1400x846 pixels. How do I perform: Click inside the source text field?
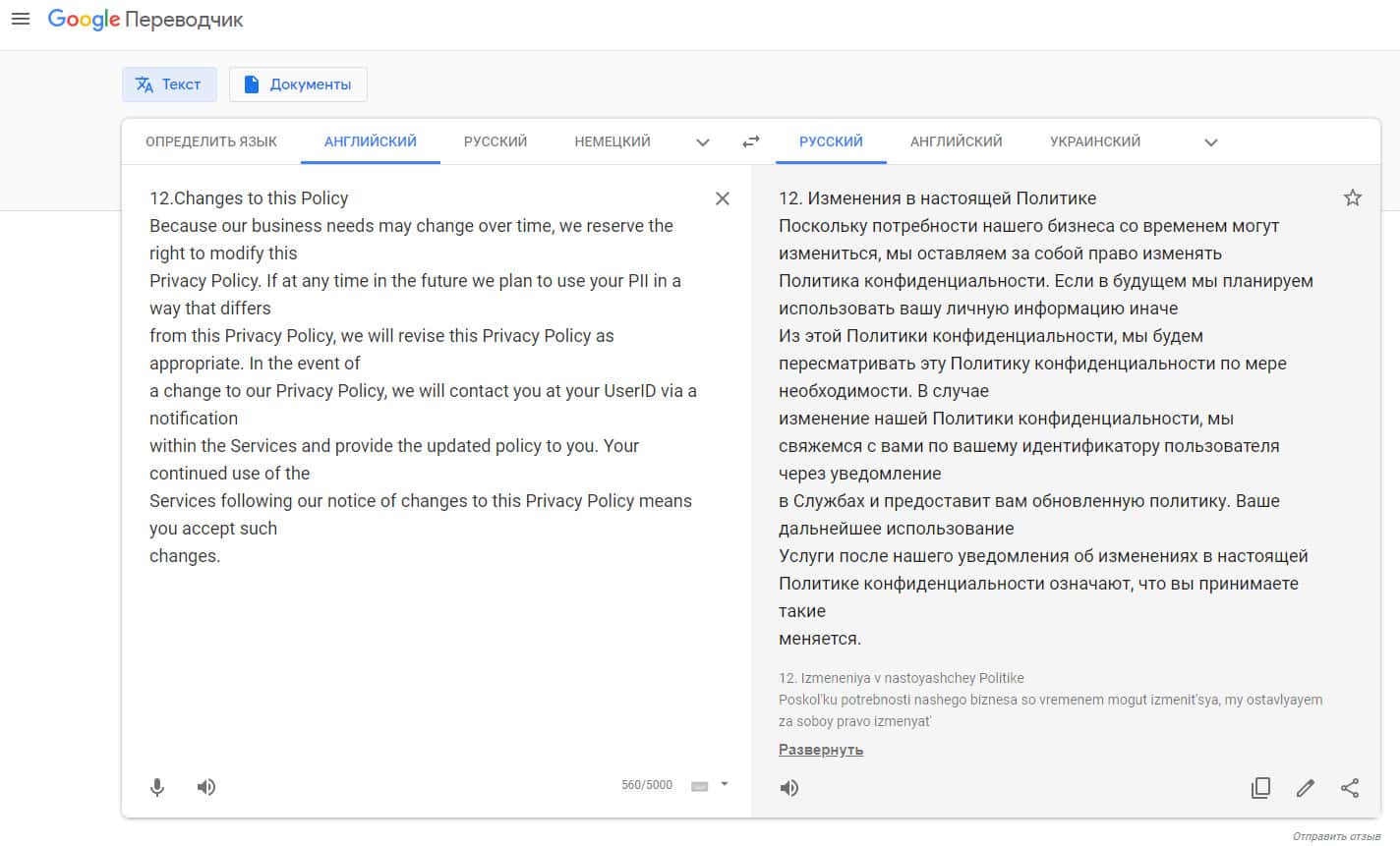click(x=423, y=649)
